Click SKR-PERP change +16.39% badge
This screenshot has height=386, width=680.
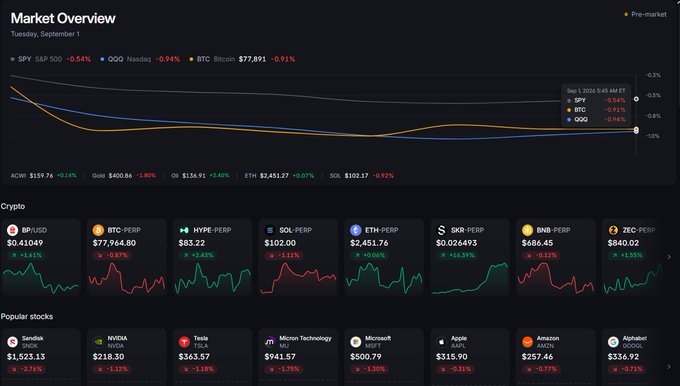click(x=458, y=255)
